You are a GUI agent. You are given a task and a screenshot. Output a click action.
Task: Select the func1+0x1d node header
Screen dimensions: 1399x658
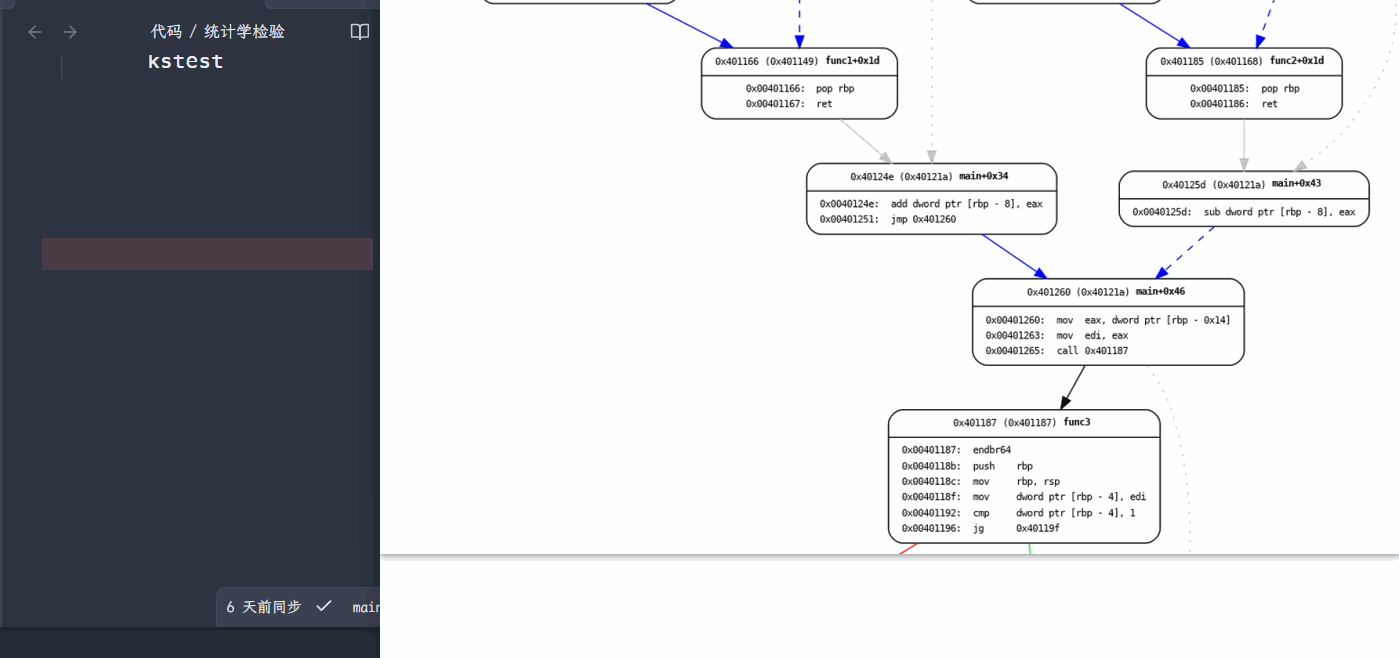coord(798,61)
